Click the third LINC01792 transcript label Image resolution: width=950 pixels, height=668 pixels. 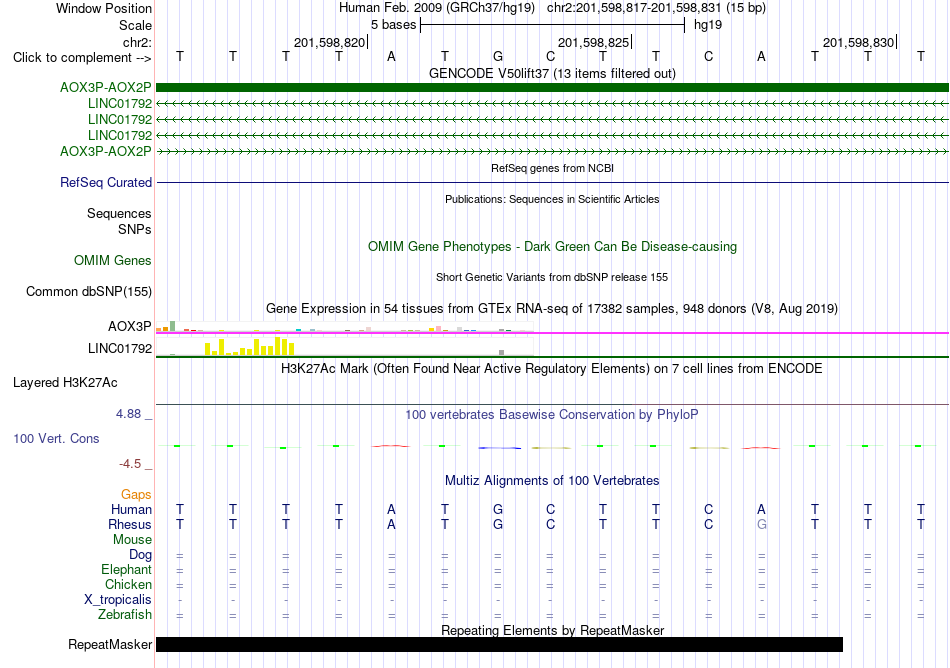pyautogui.click(x=119, y=135)
